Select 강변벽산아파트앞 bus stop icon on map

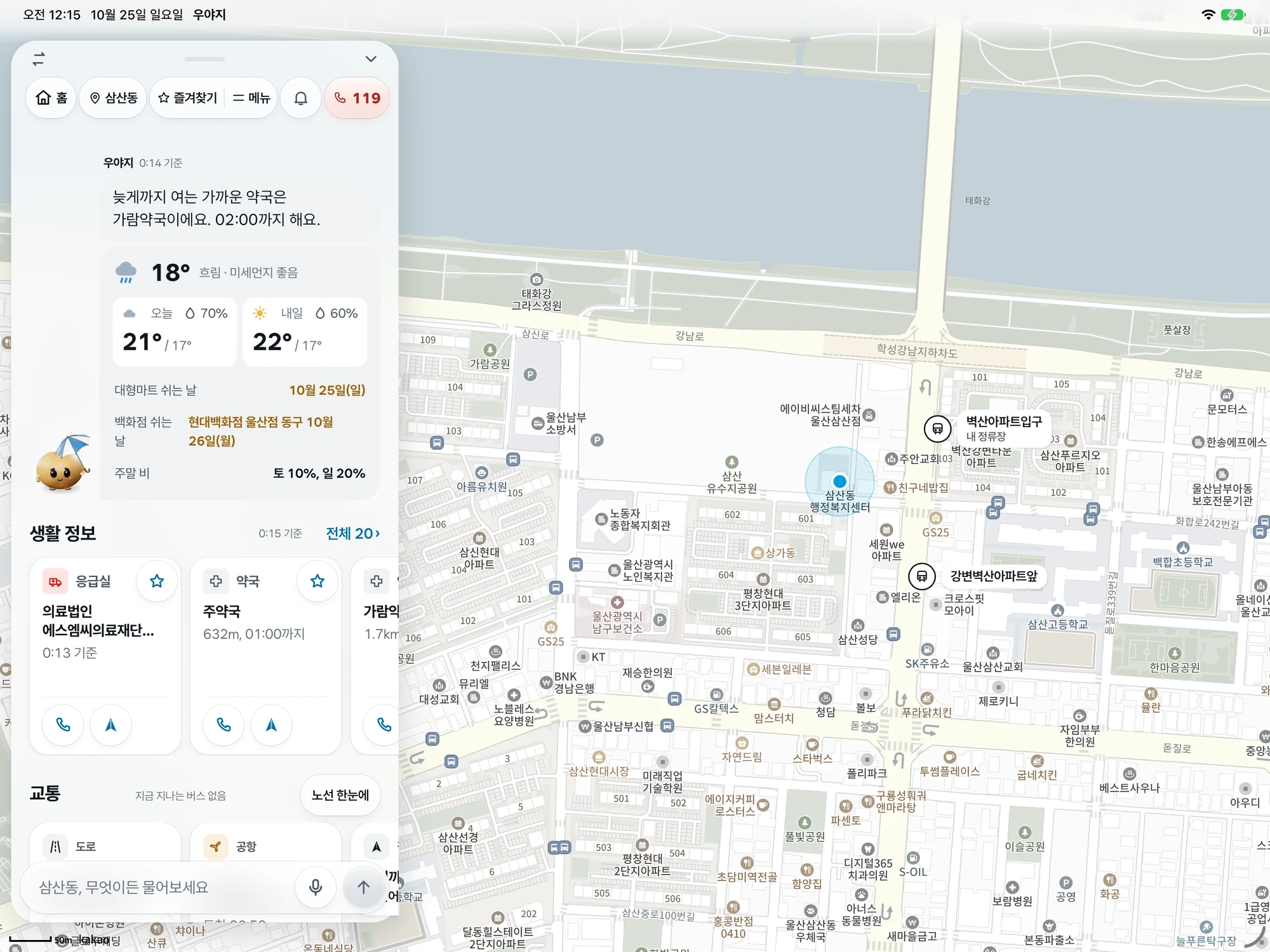pyautogui.click(x=921, y=576)
